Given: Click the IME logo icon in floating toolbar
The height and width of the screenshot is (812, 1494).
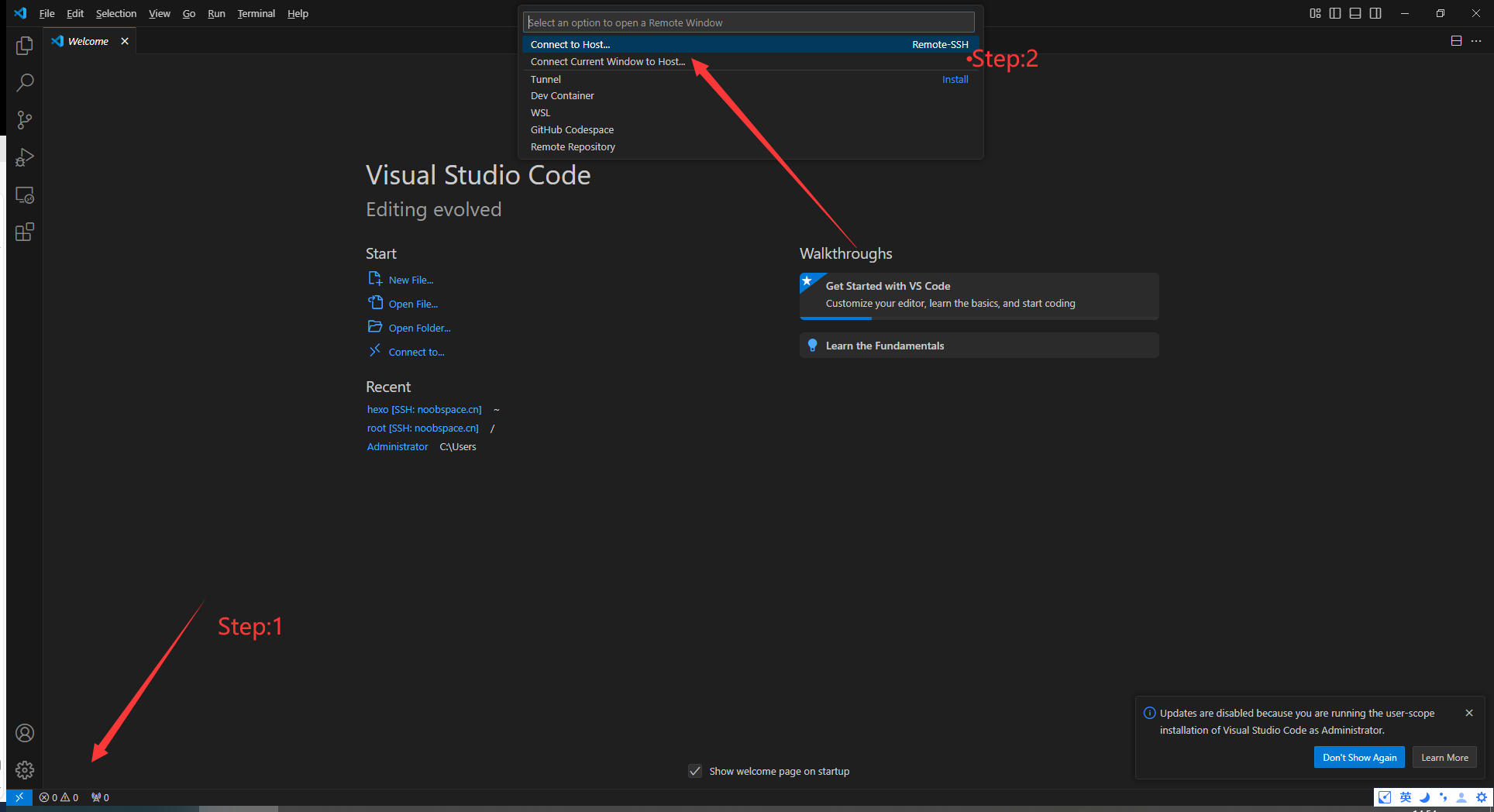Looking at the screenshot, I should 1385,797.
